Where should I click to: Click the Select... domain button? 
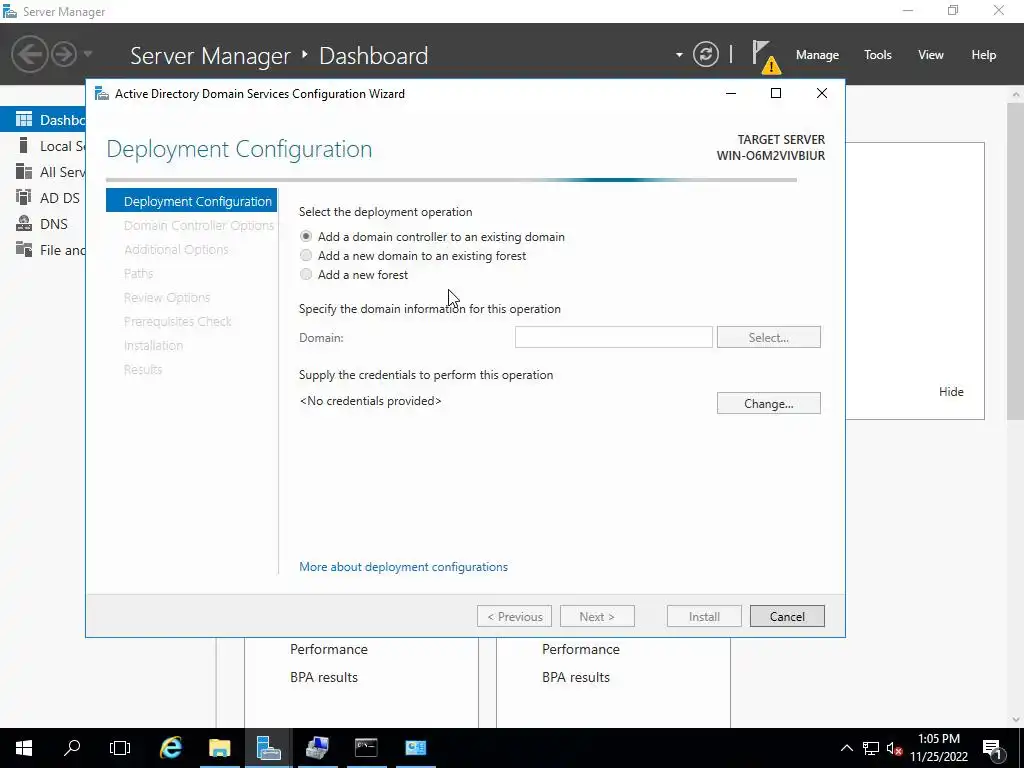pyautogui.click(x=768, y=337)
